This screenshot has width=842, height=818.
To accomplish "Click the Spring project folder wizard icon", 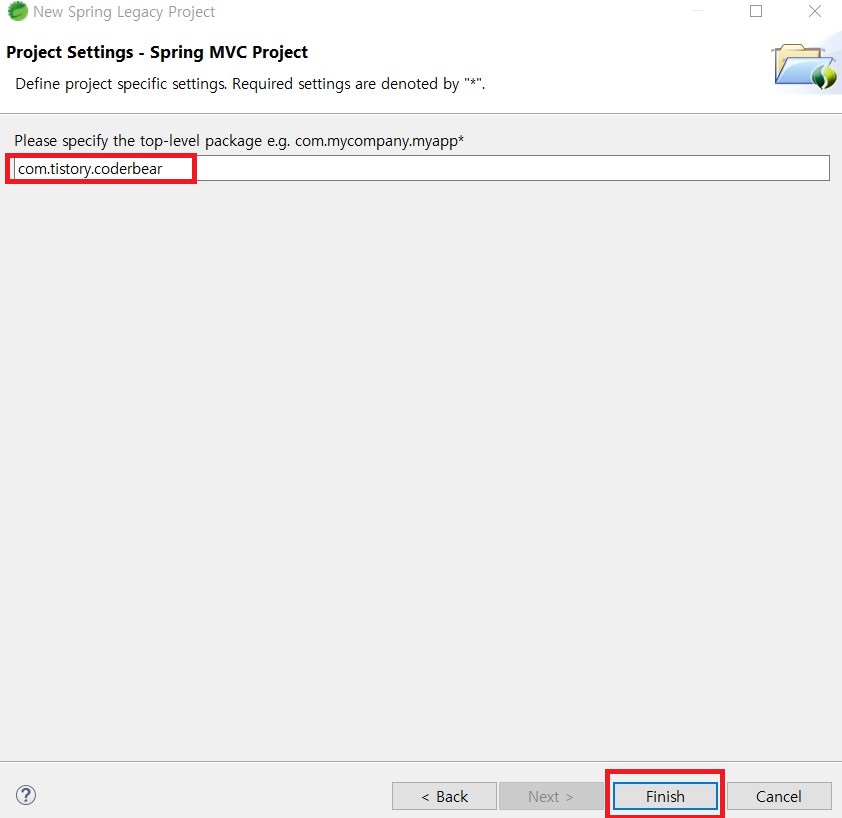I will coord(805,67).
